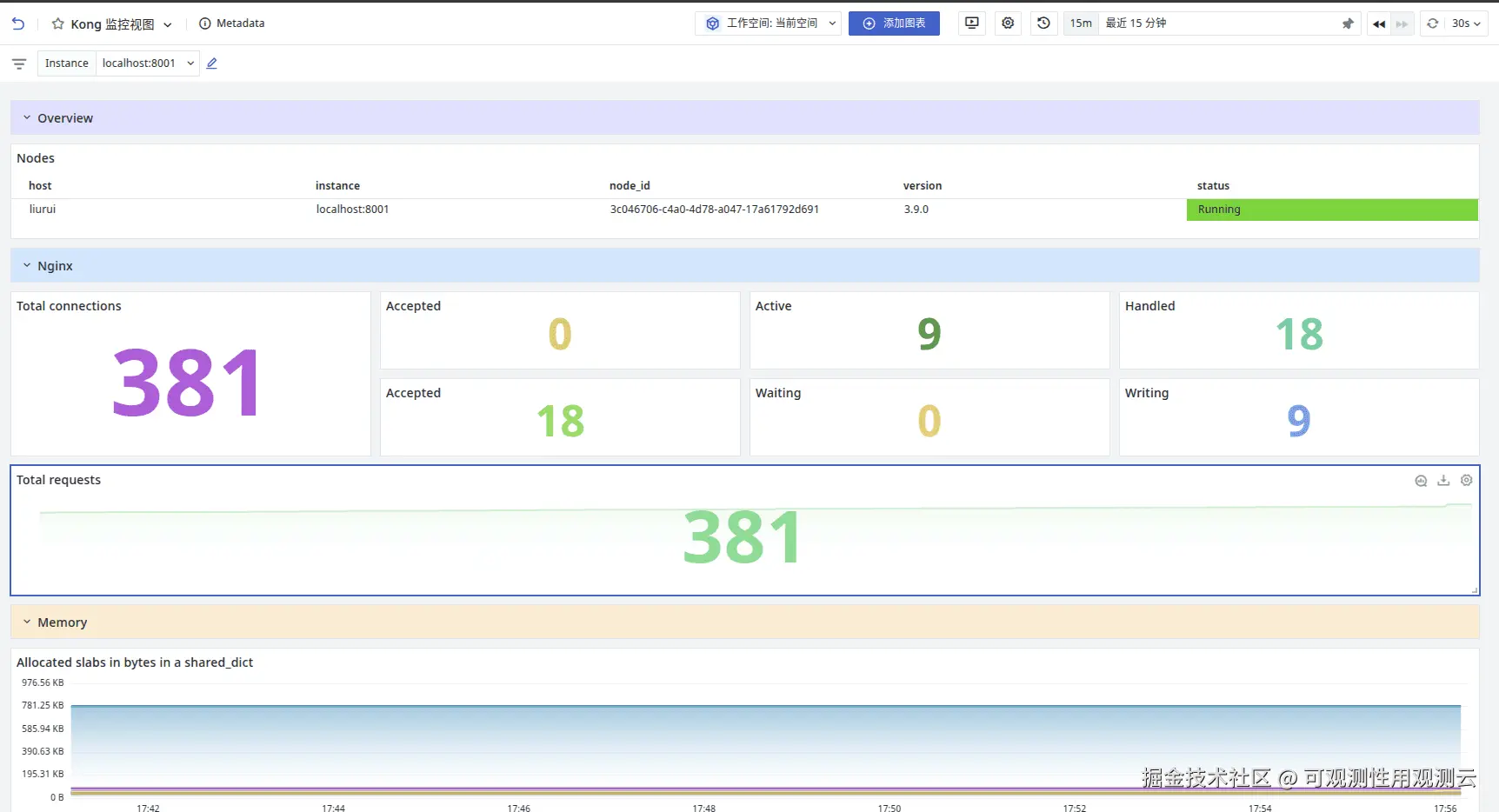Click the version column header
Viewport: 1499px width, 812px height.
(x=923, y=186)
